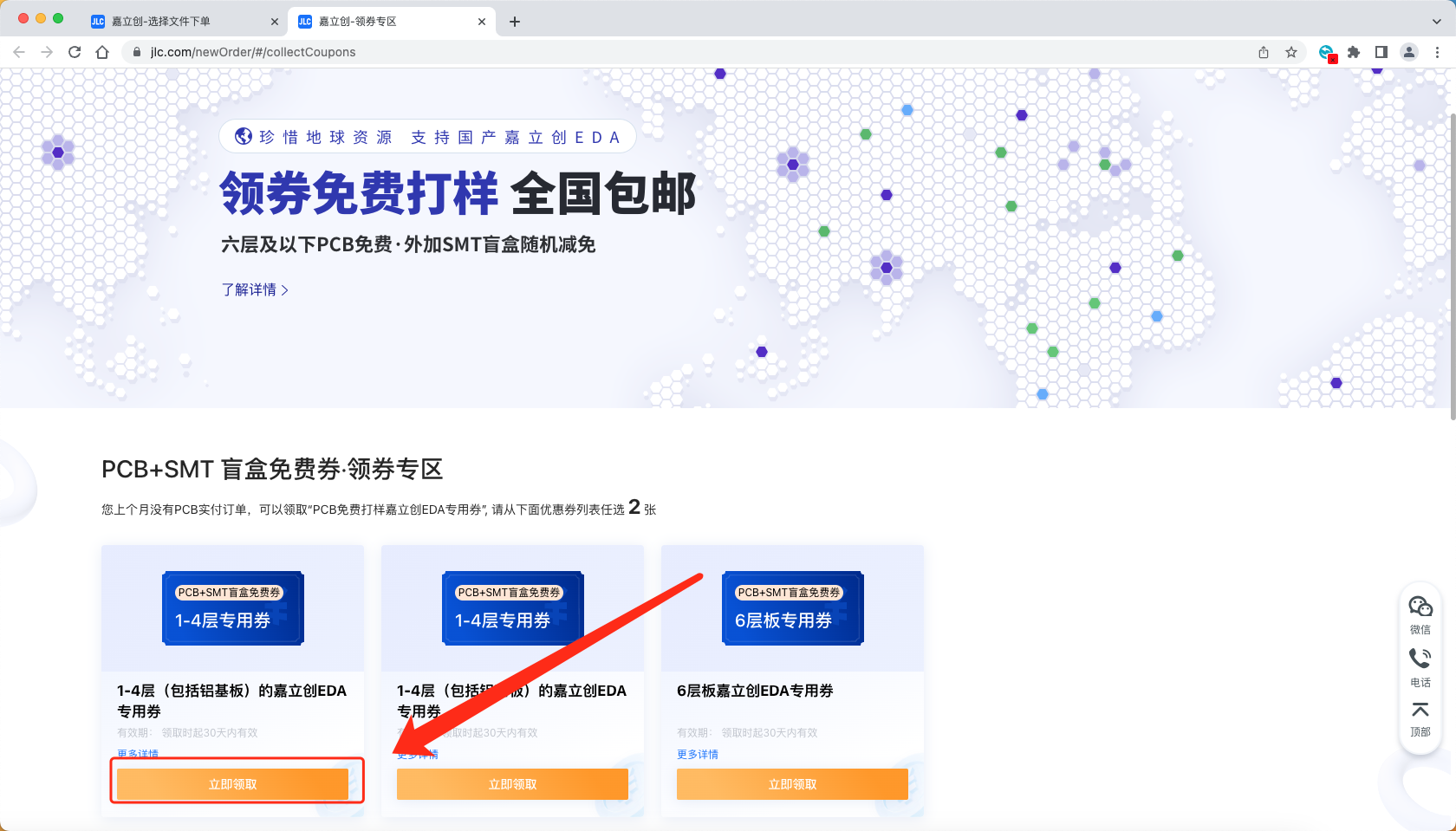Click the browser forward arrow
The width and height of the screenshot is (1456, 831).
pos(47,52)
